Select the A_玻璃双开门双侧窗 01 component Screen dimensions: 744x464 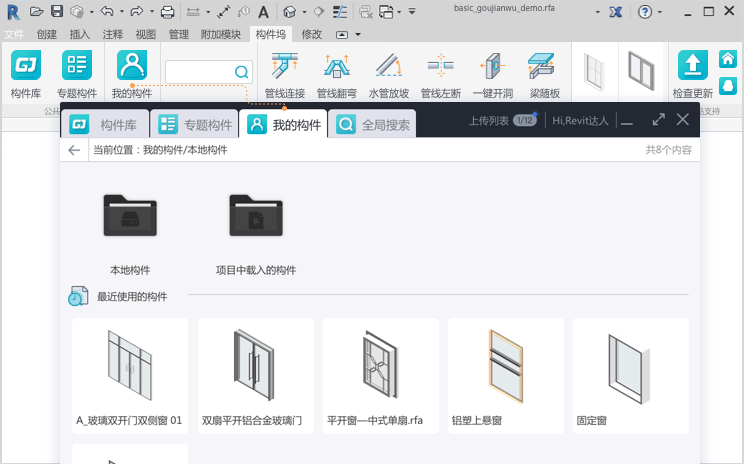coord(130,376)
